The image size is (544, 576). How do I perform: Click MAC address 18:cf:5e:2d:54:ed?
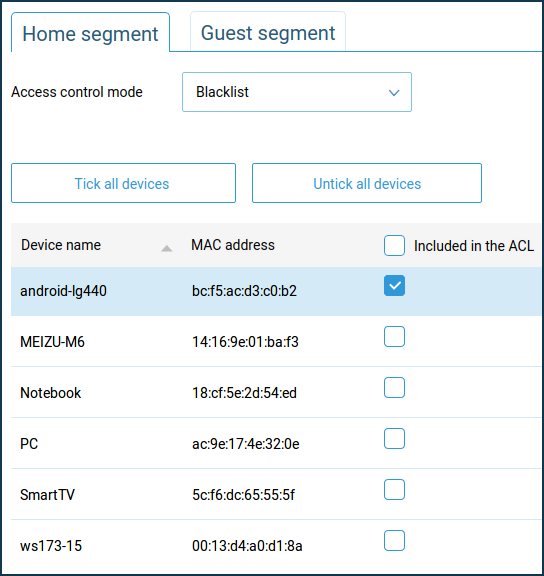244,393
